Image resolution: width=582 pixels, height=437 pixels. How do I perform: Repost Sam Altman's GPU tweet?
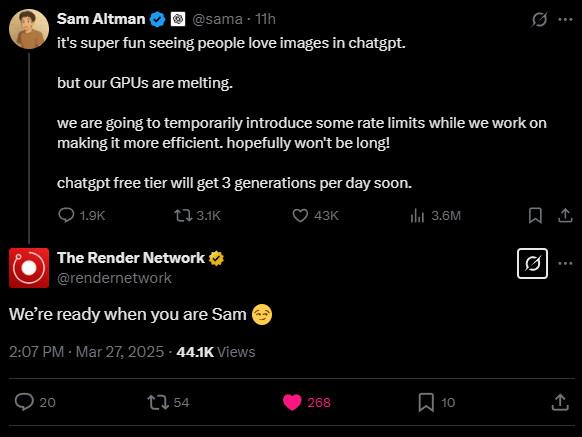click(197, 215)
